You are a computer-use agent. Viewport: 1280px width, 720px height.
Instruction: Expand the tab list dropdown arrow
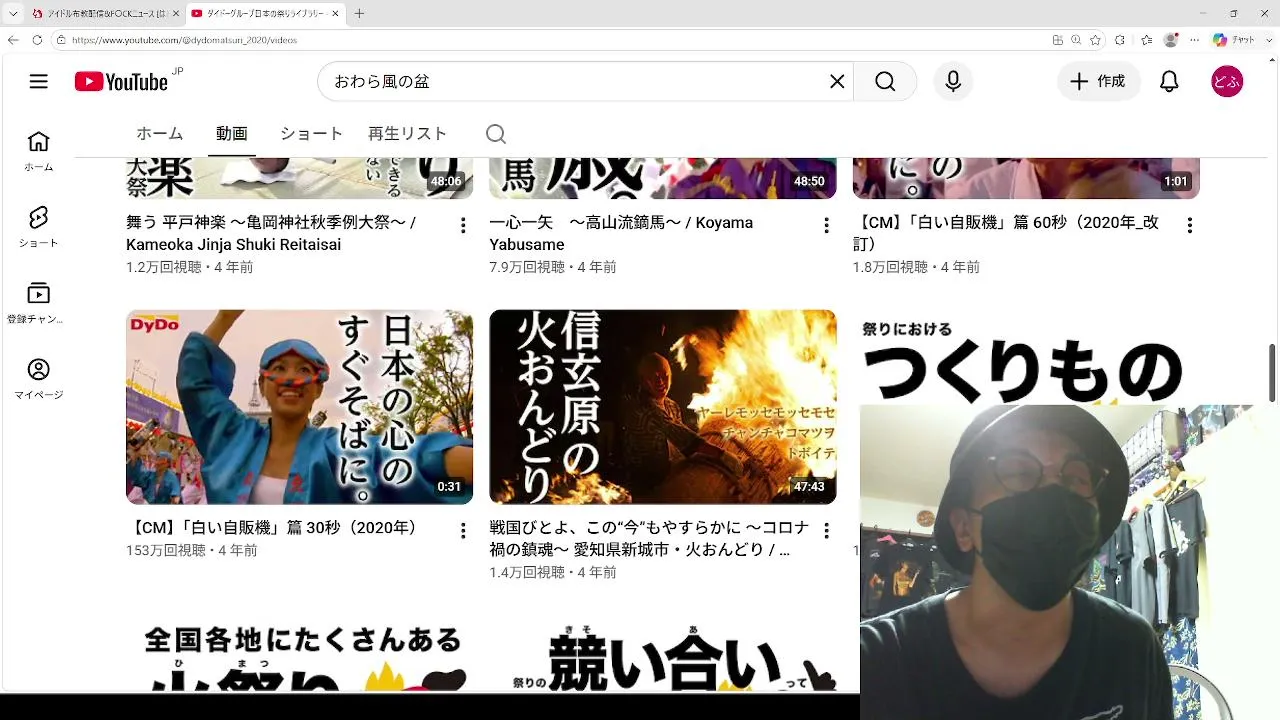[x=13, y=13]
